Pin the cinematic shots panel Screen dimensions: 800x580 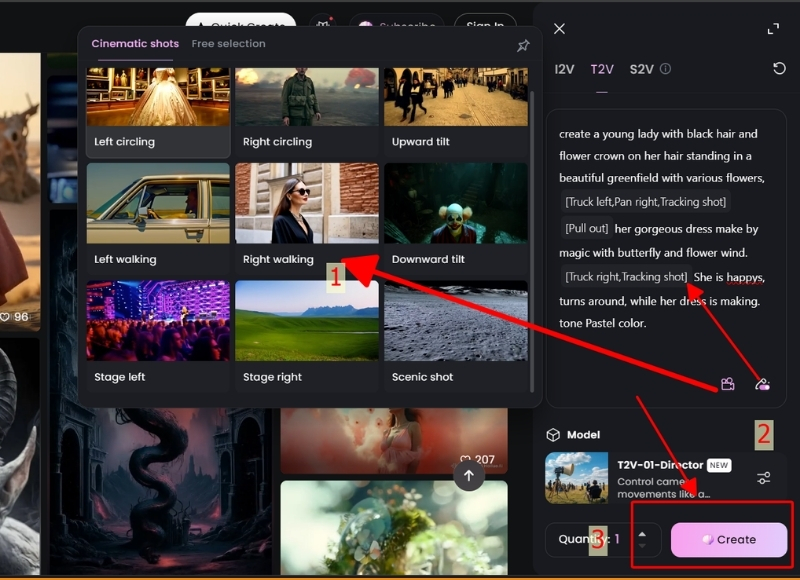523,45
